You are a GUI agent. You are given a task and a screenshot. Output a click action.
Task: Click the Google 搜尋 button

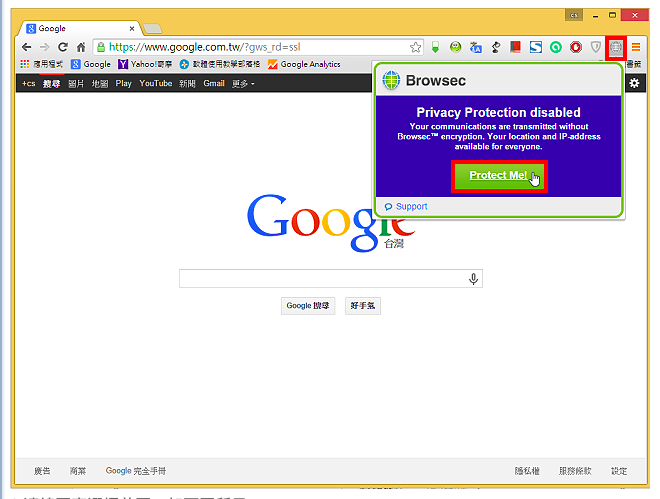pos(308,305)
